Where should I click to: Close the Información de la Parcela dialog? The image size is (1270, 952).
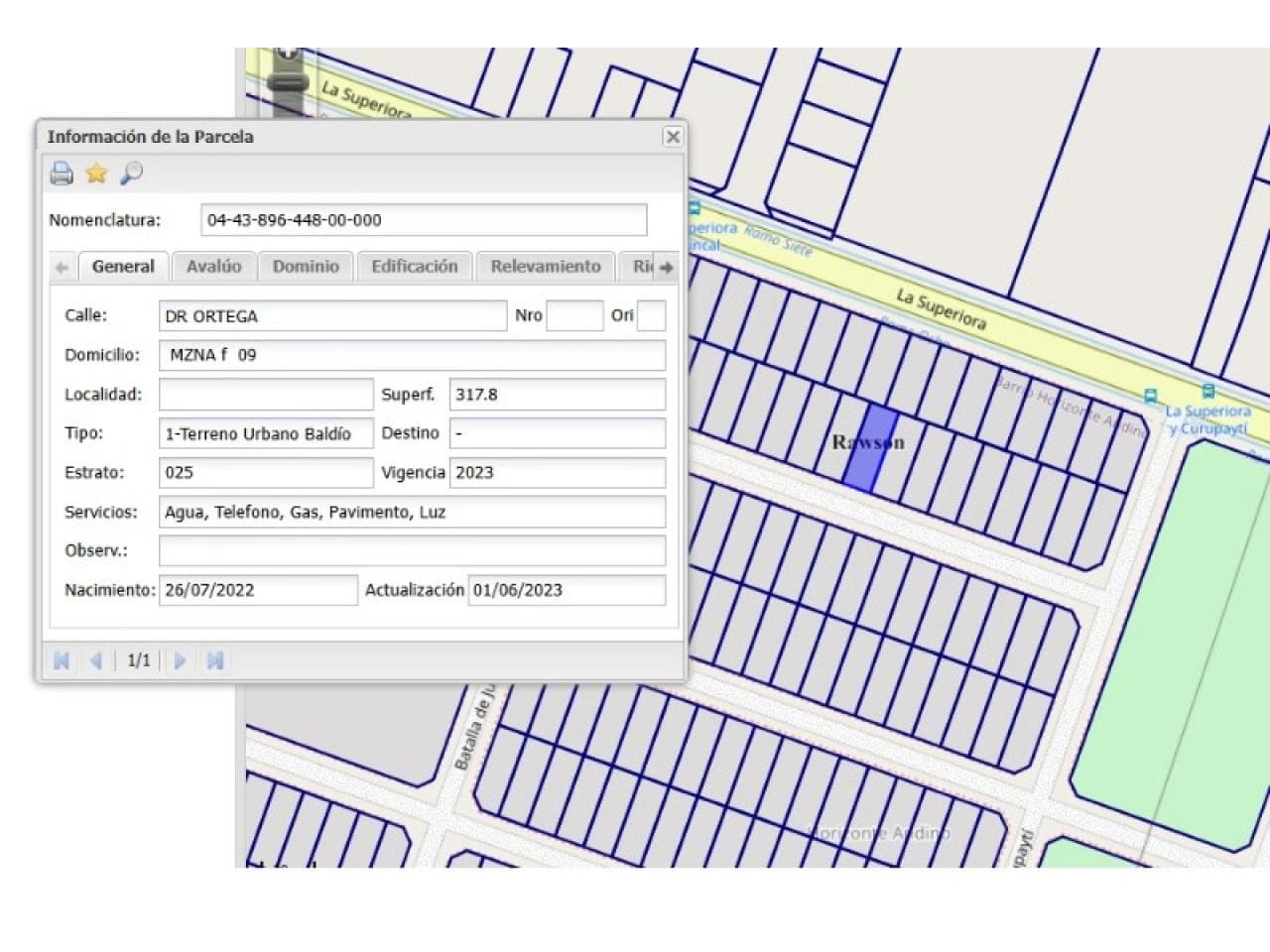coord(673,137)
